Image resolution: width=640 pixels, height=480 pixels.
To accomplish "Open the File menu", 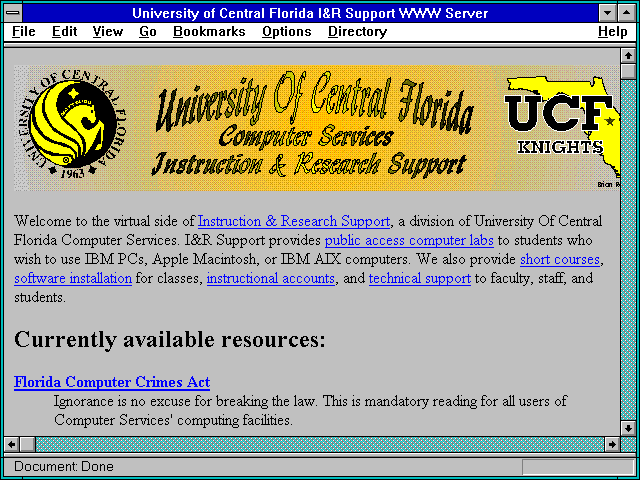I will point(24,32).
